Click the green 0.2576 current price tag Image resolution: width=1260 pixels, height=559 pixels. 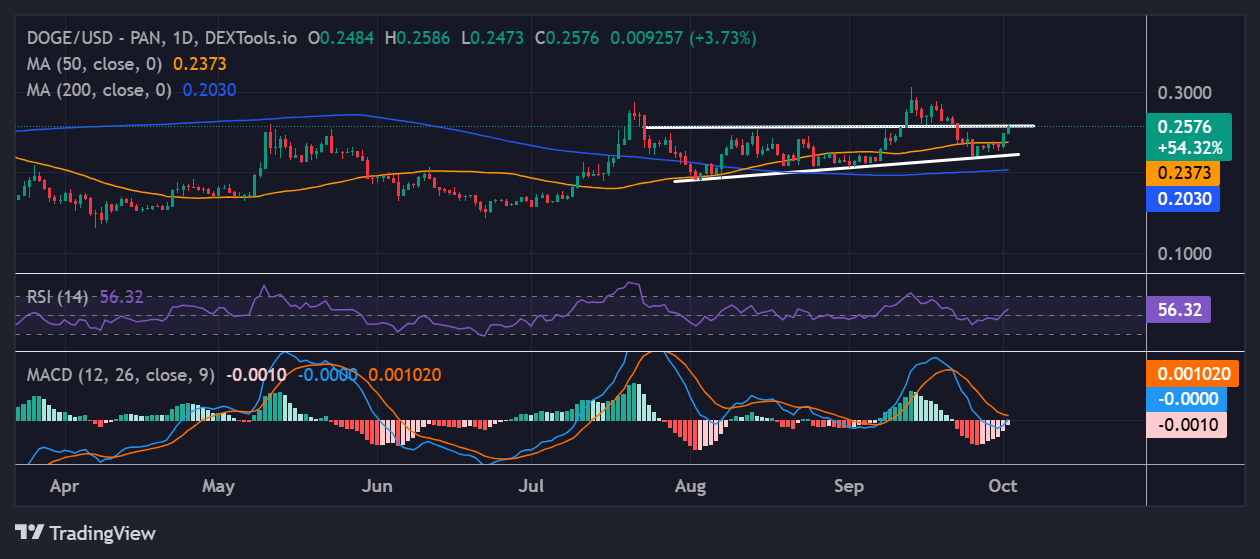pyautogui.click(x=1185, y=127)
